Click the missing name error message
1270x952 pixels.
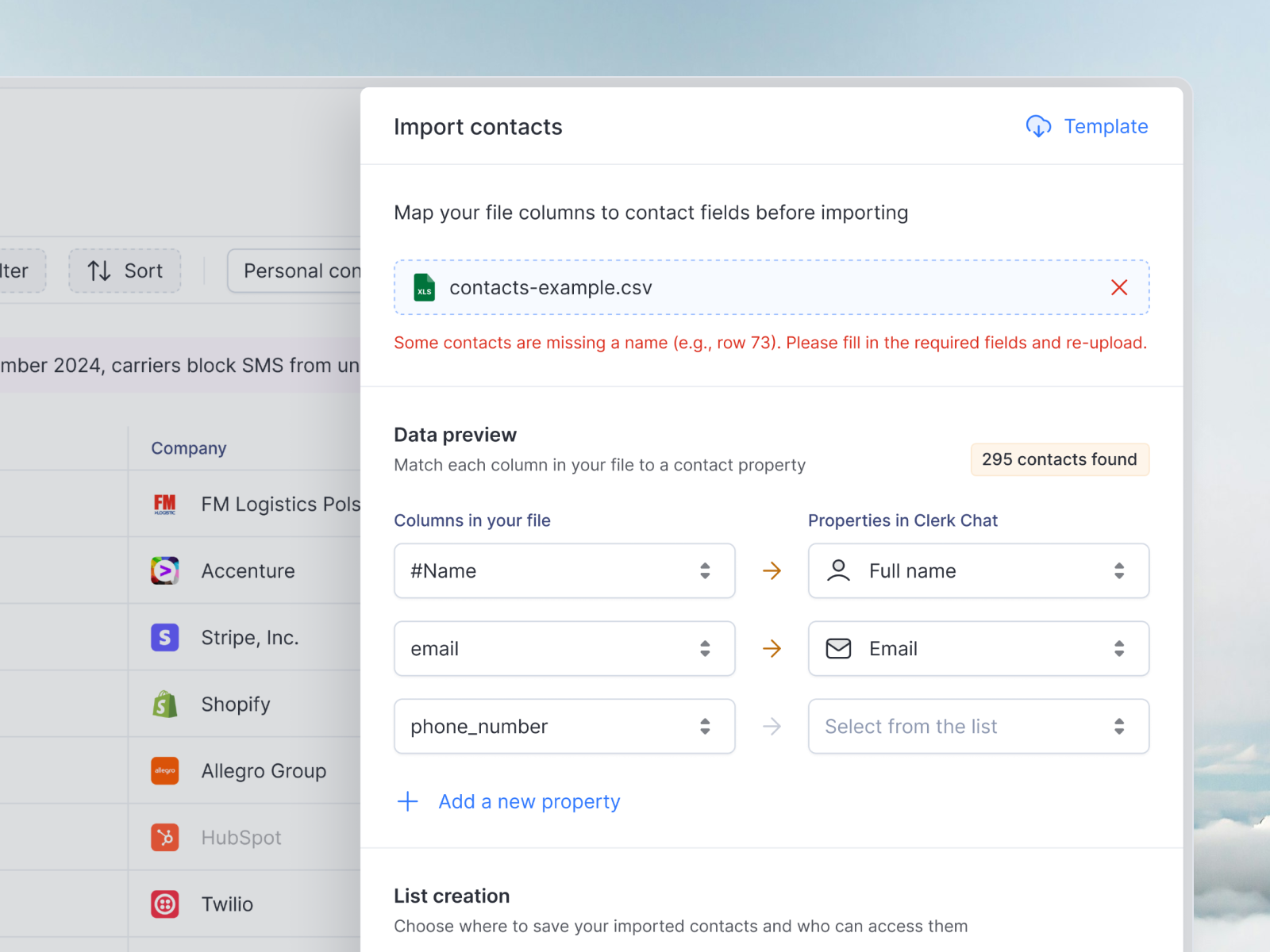click(x=771, y=343)
